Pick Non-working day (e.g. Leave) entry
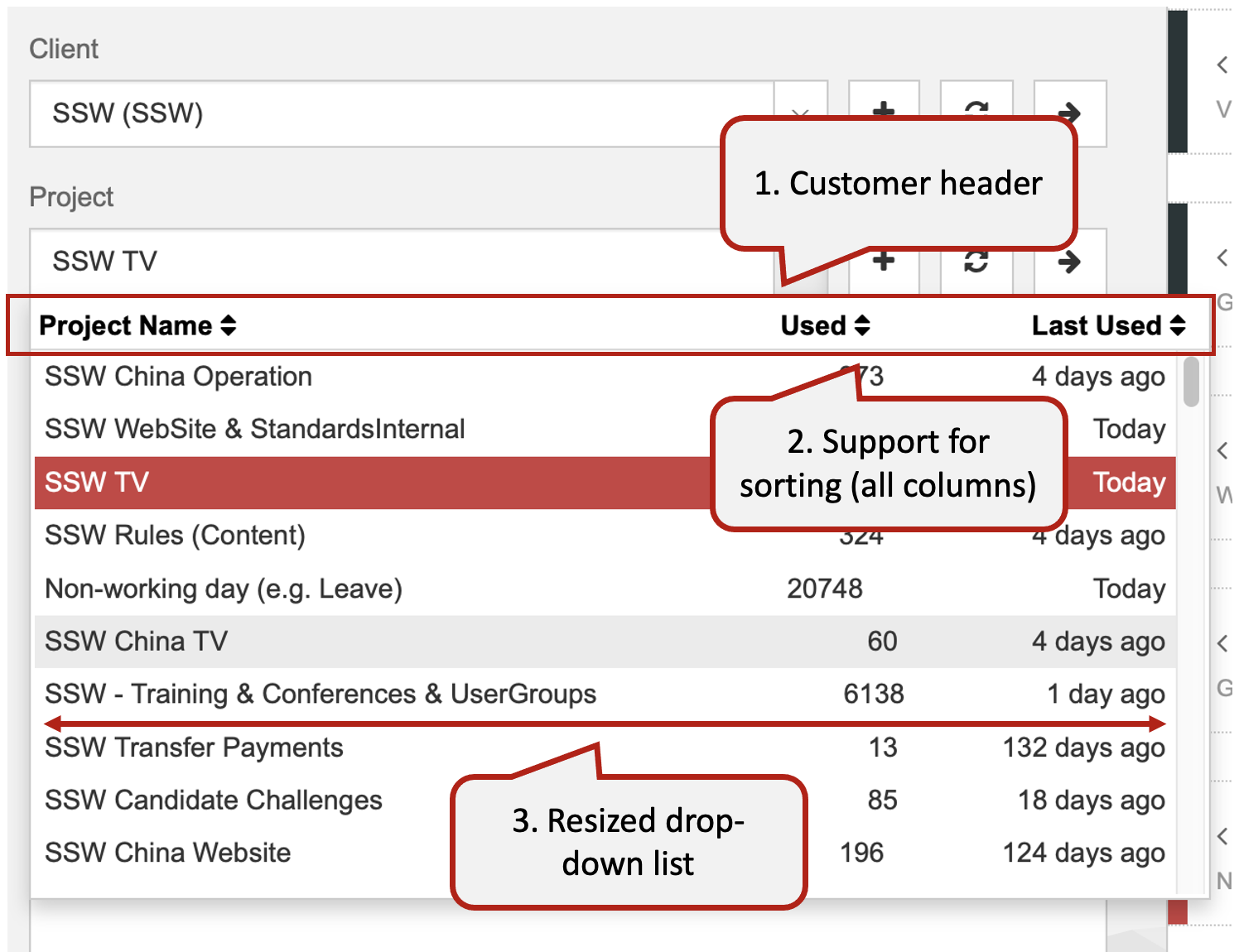Screen dimensions: 1239x952 pos(224,589)
